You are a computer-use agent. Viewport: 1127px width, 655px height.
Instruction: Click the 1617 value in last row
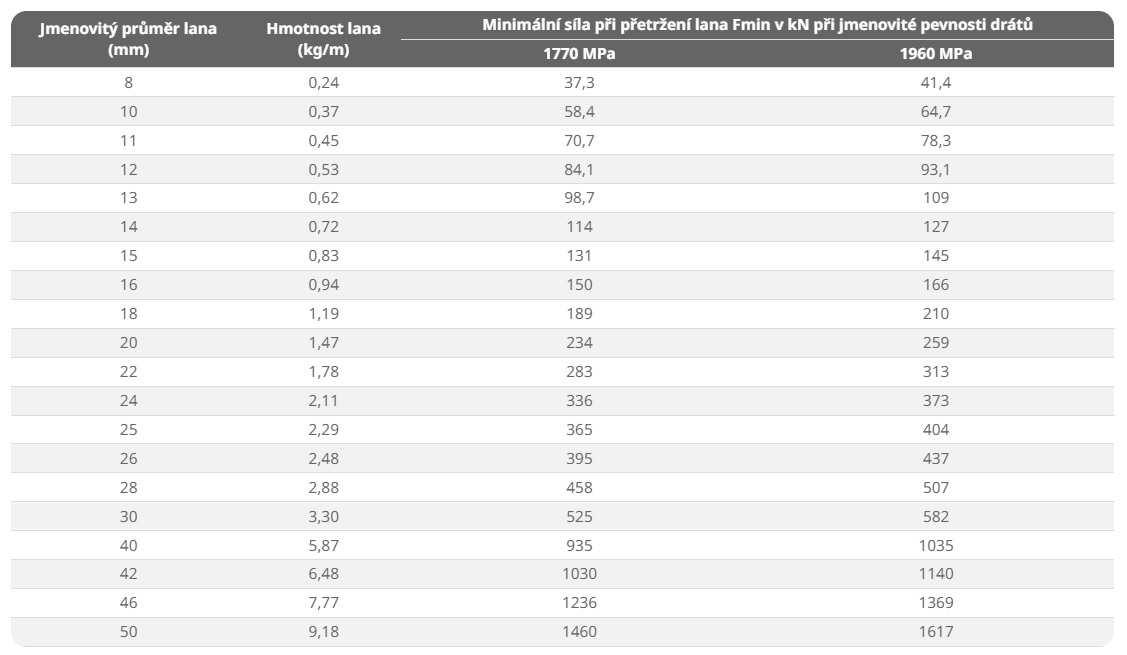936,631
